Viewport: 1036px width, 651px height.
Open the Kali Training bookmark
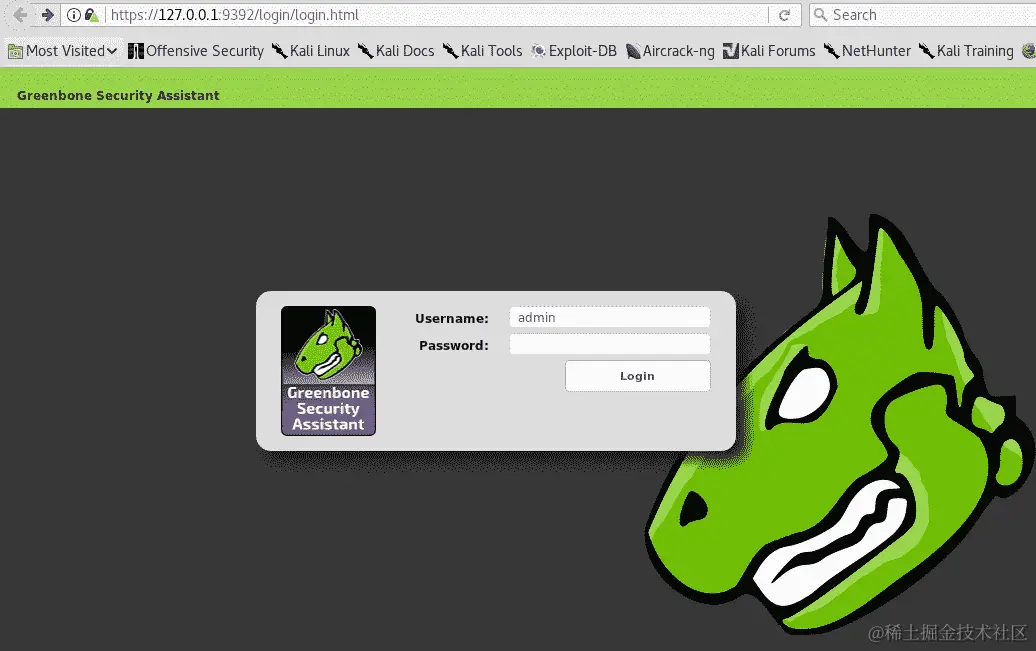966,51
